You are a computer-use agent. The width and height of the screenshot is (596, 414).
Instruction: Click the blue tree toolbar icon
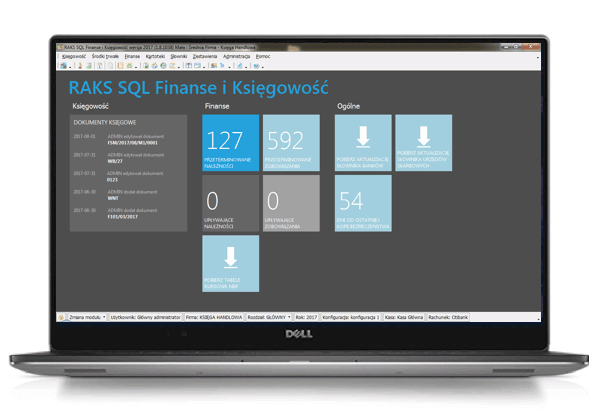[x=223, y=66]
